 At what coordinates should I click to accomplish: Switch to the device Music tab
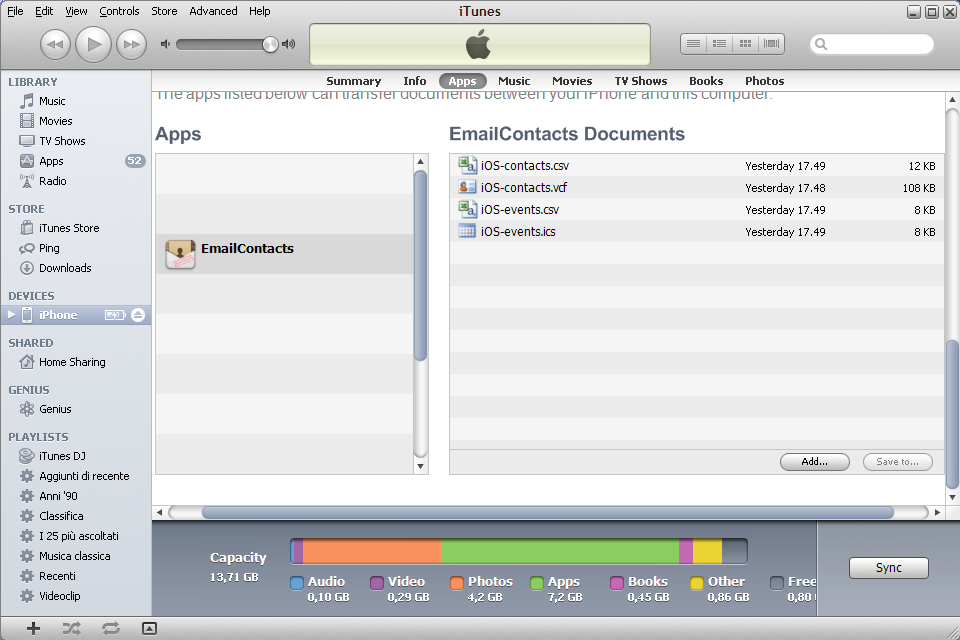coord(514,81)
